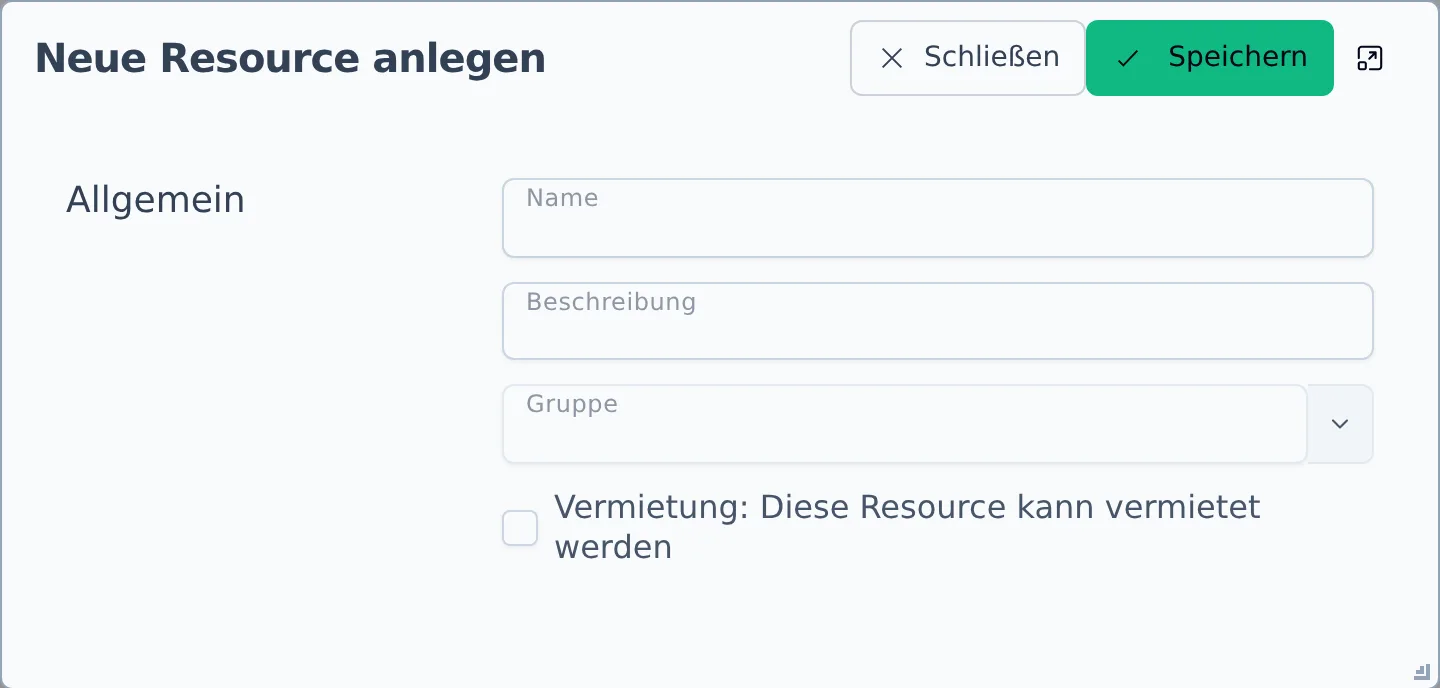Save with the Speichern button
The width and height of the screenshot is (1440, 688).
1210,58
